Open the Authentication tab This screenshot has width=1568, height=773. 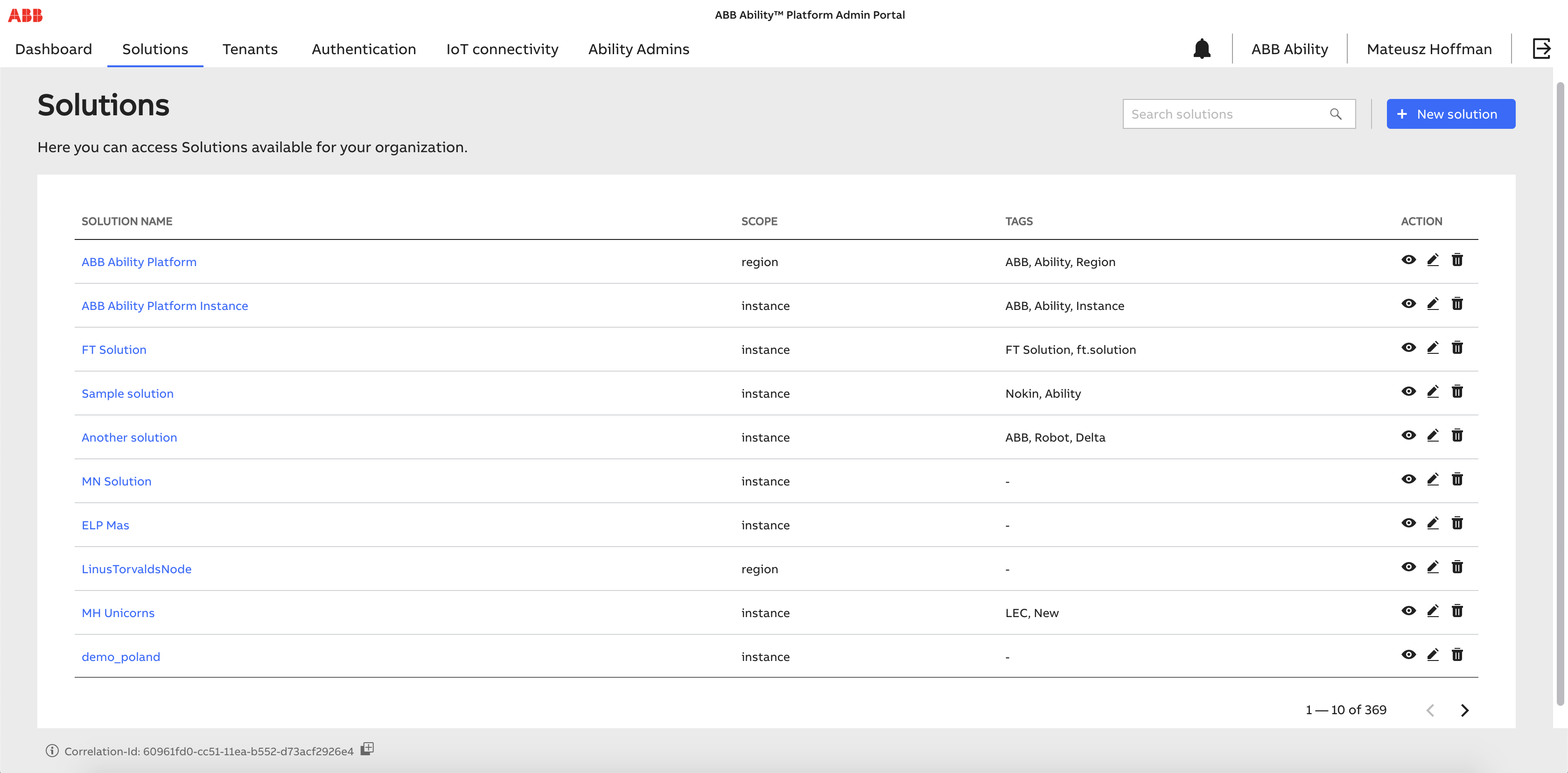(364, 49)
